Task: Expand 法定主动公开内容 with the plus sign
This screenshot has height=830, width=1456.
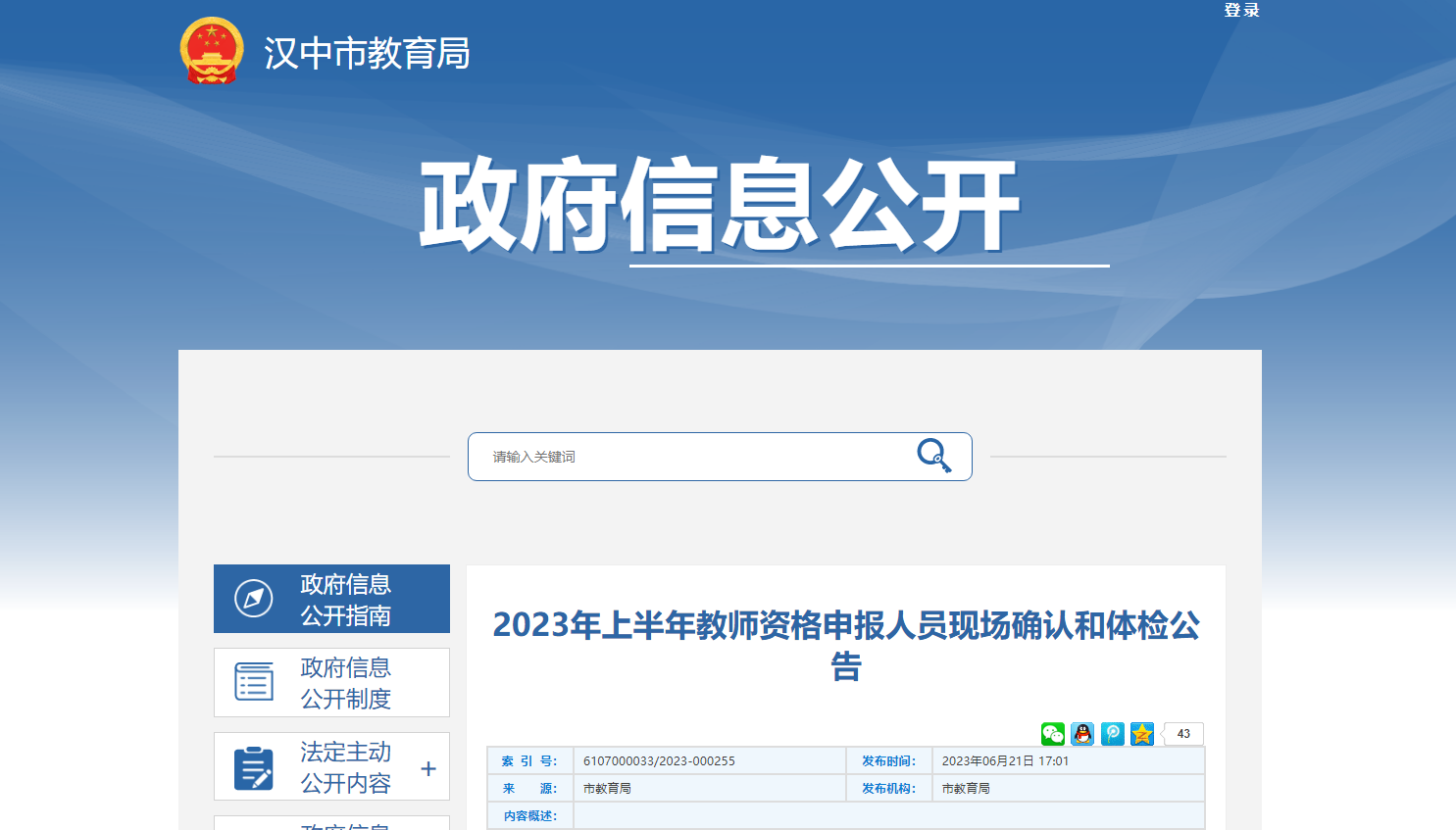Action: [x=428, y=768]
